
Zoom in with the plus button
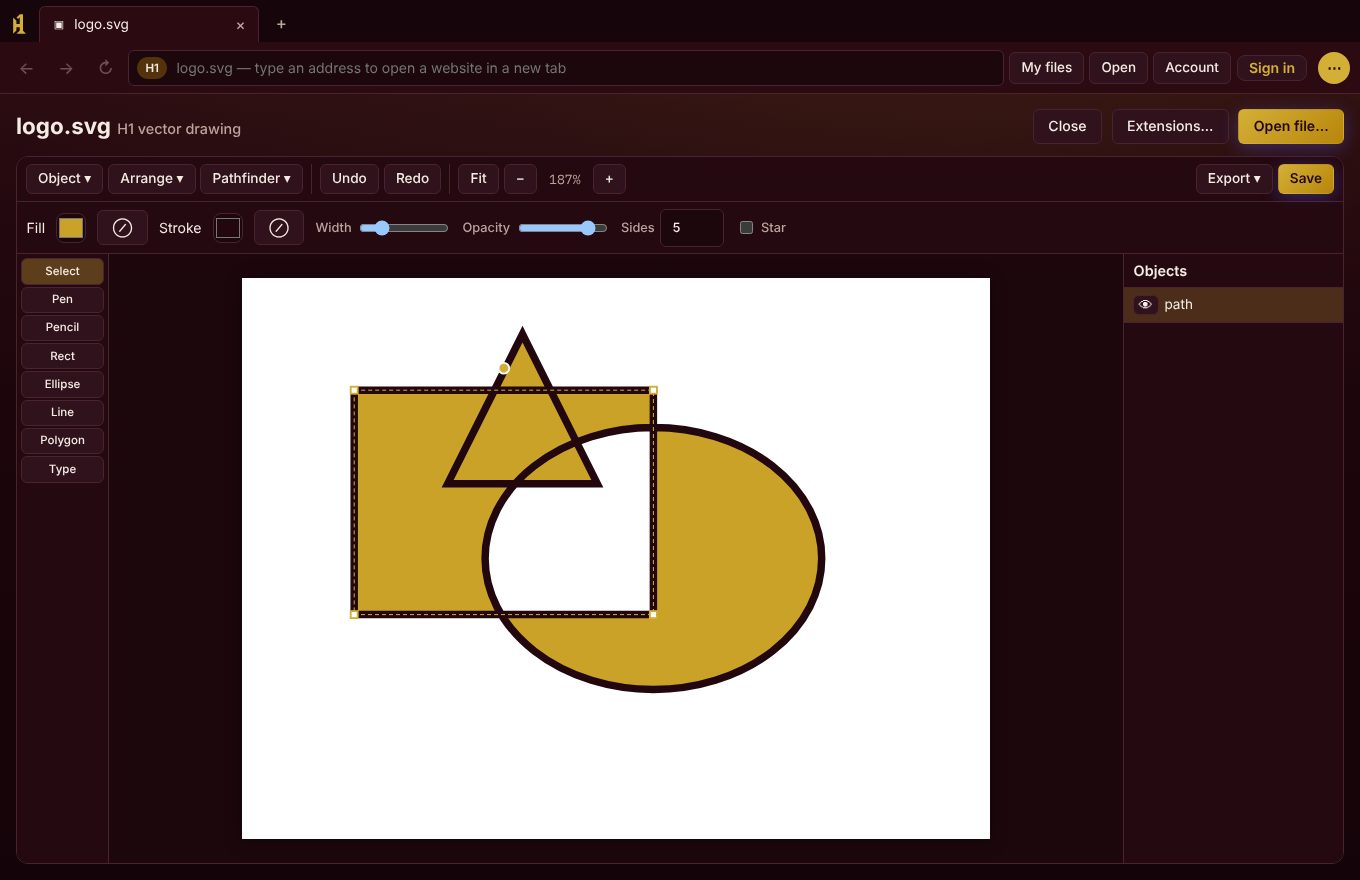[x=609, y=179]
